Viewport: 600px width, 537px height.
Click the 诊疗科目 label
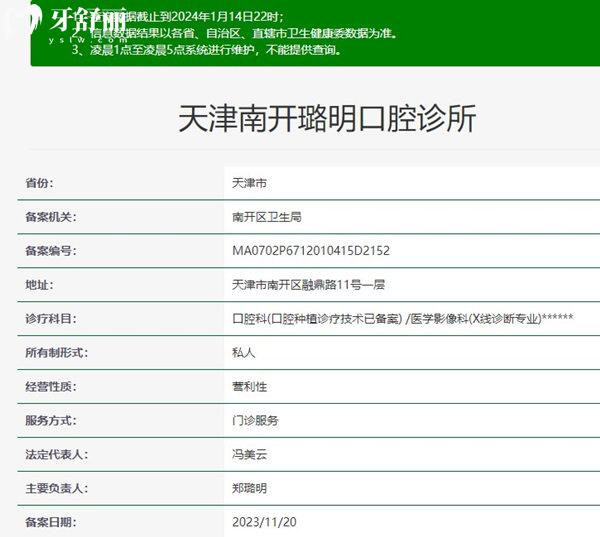(x=51, y=318)
